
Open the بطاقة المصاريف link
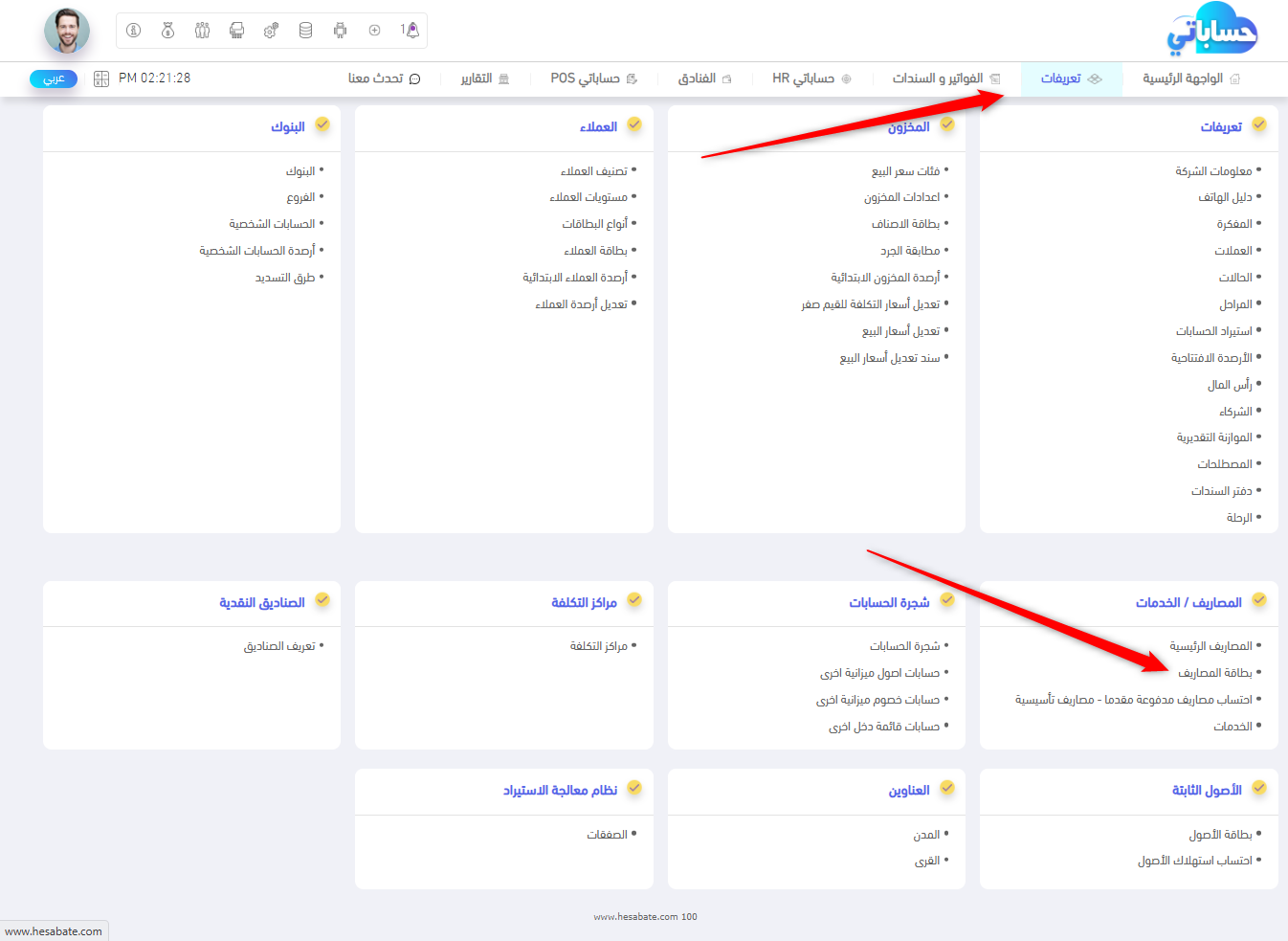[1214, 673]
